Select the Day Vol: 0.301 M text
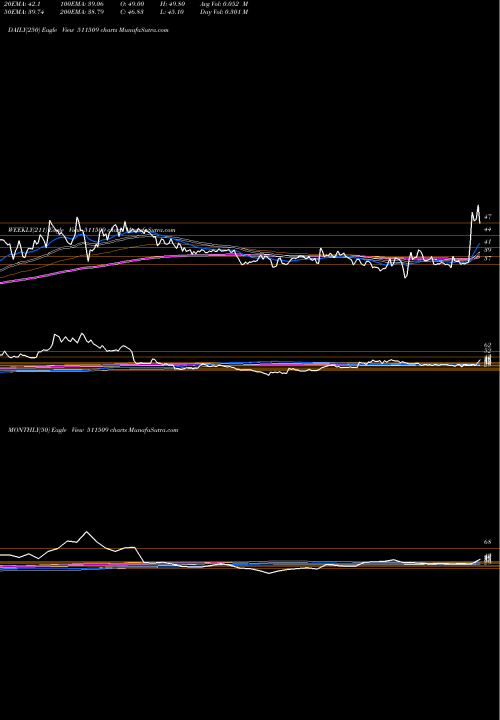 (224, 12)
